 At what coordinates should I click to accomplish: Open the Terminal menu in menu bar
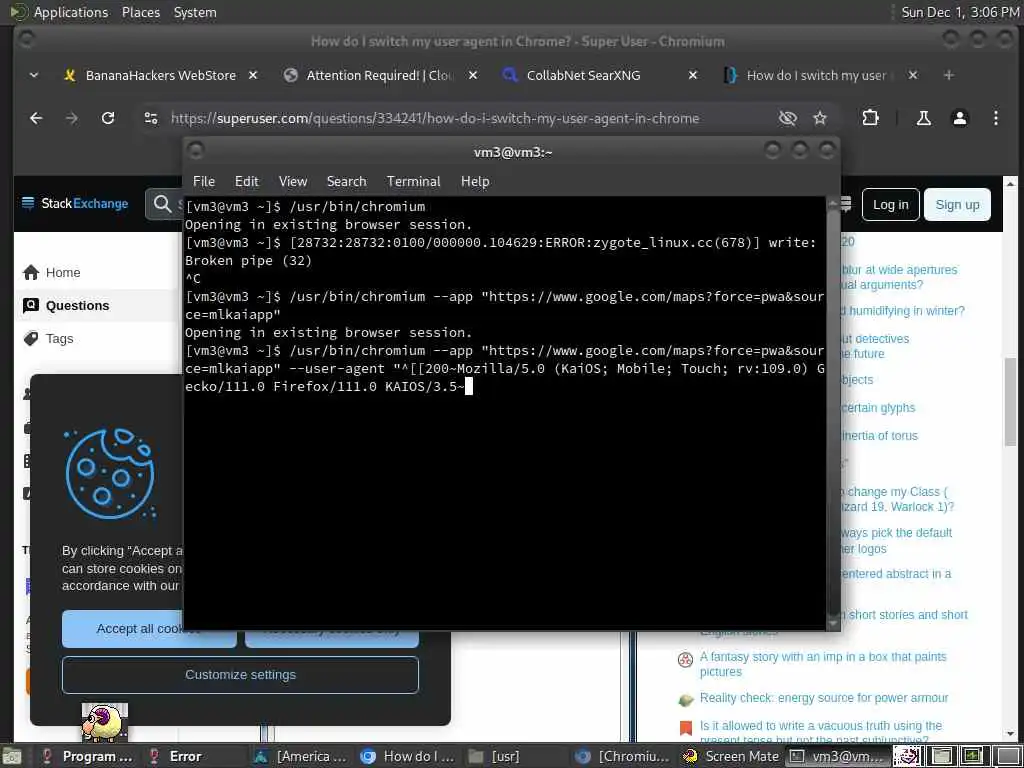coord(413,182)
